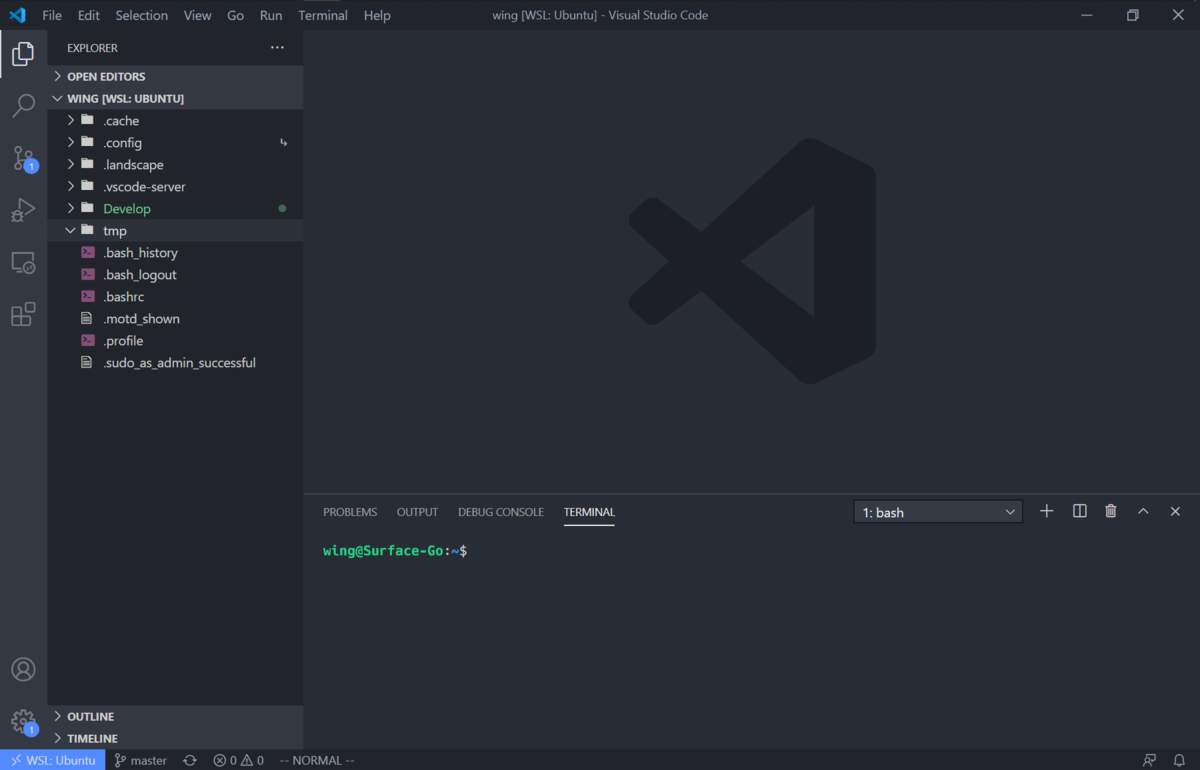The image size is (1200, 770).
Task: Open the terminal selector dropdown '1: bash'
Action: 938,512
